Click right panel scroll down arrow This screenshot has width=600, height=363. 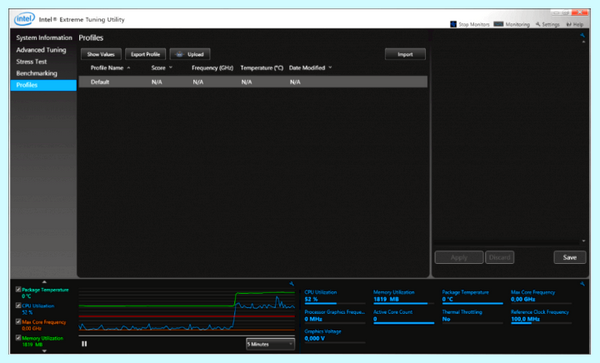click(584, 241)
